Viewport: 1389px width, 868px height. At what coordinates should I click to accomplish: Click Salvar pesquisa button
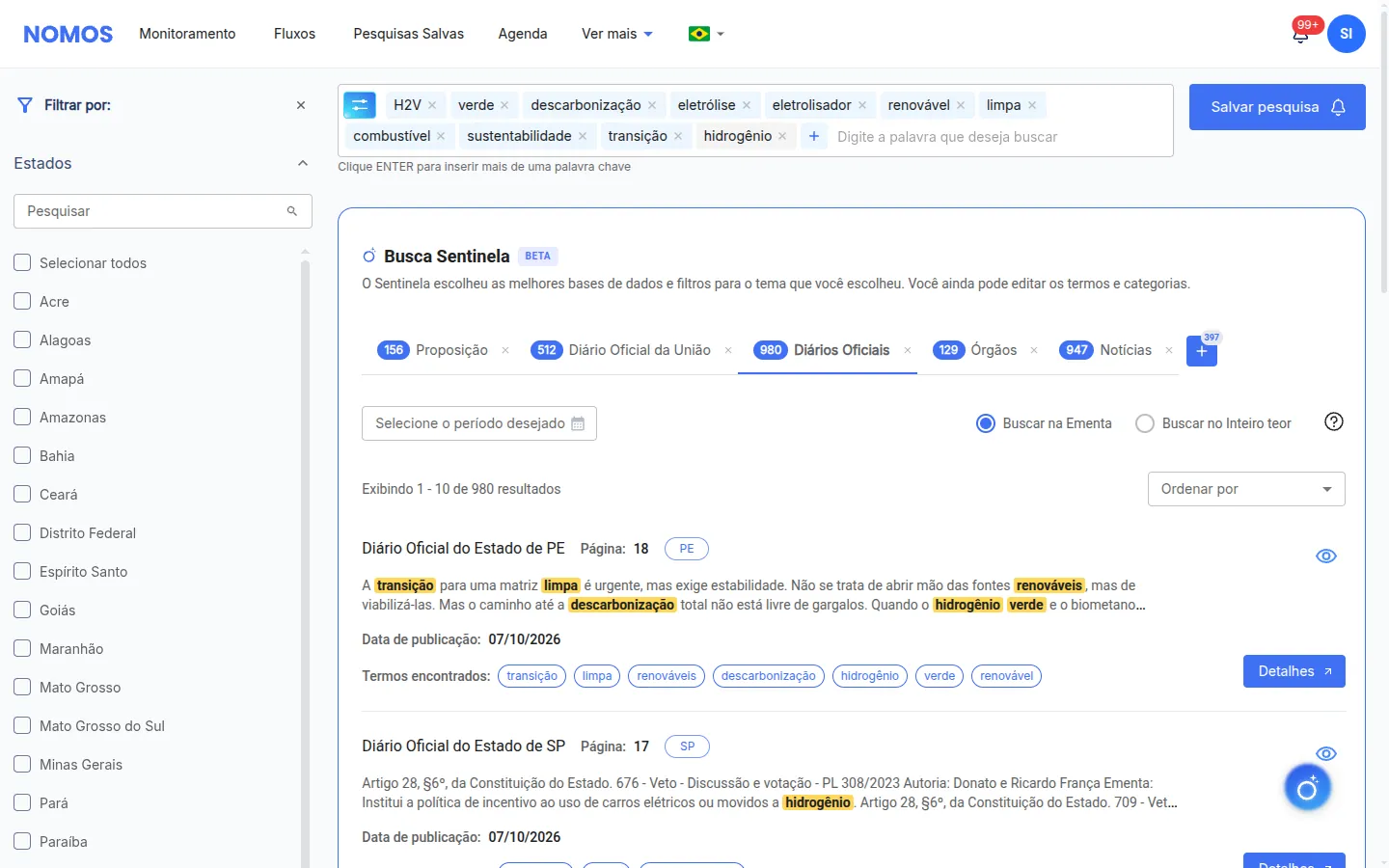point(1277,107)
